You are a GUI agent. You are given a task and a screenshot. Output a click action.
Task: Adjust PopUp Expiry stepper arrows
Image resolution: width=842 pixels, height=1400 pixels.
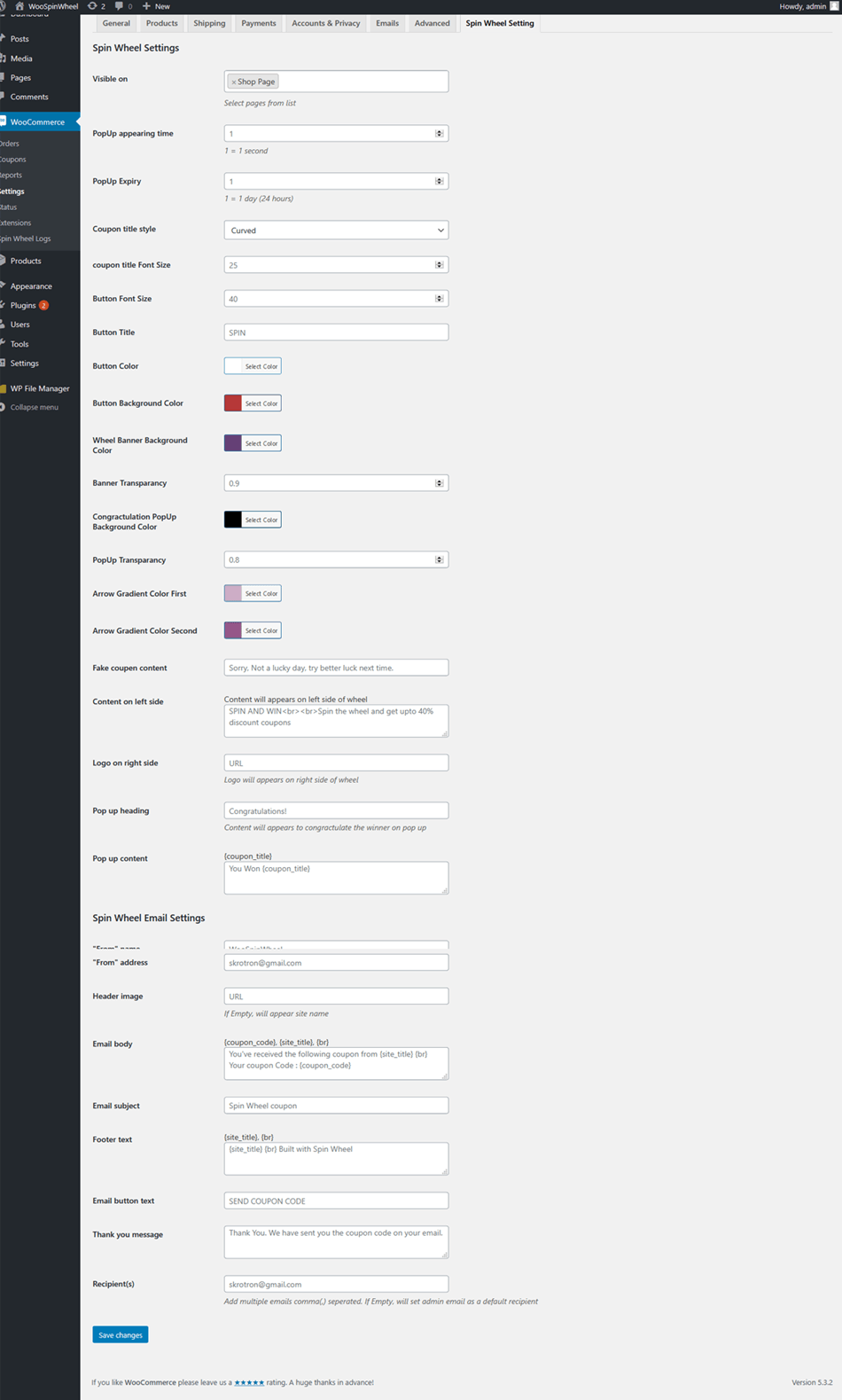pyautogui.click(x=439, y=181)
